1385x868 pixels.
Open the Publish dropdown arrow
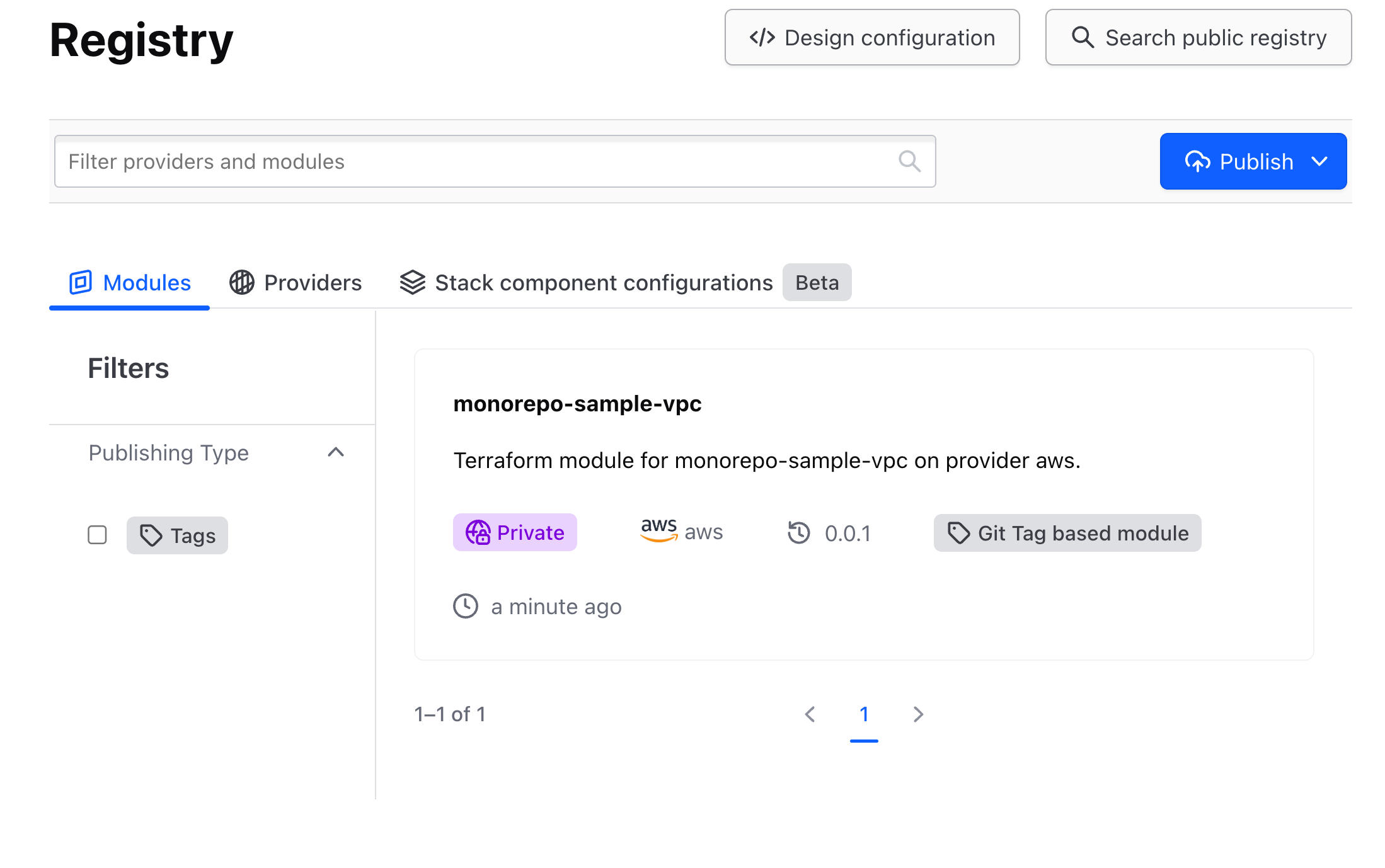(x=1319, y=161)
